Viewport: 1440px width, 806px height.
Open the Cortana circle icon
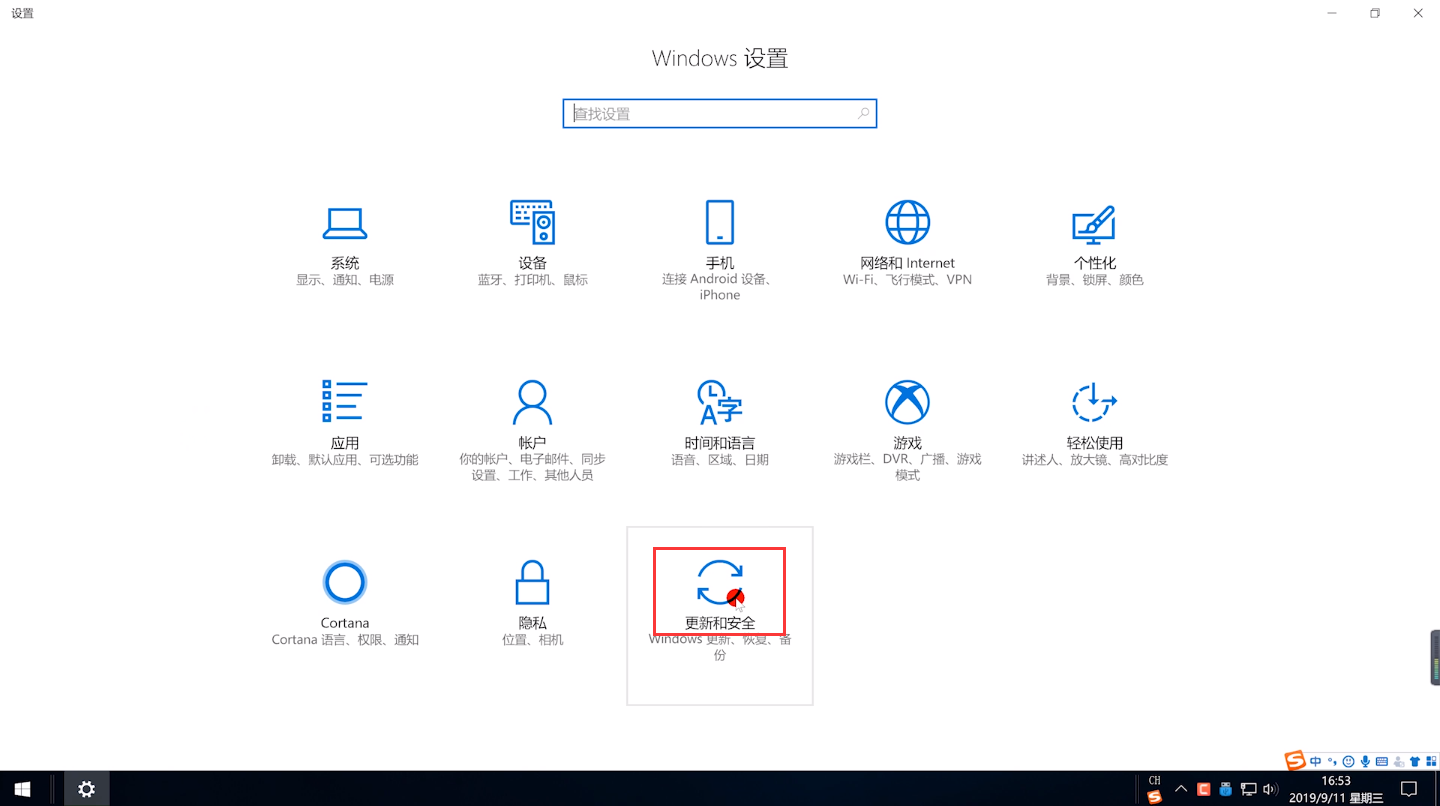point(345,582)
